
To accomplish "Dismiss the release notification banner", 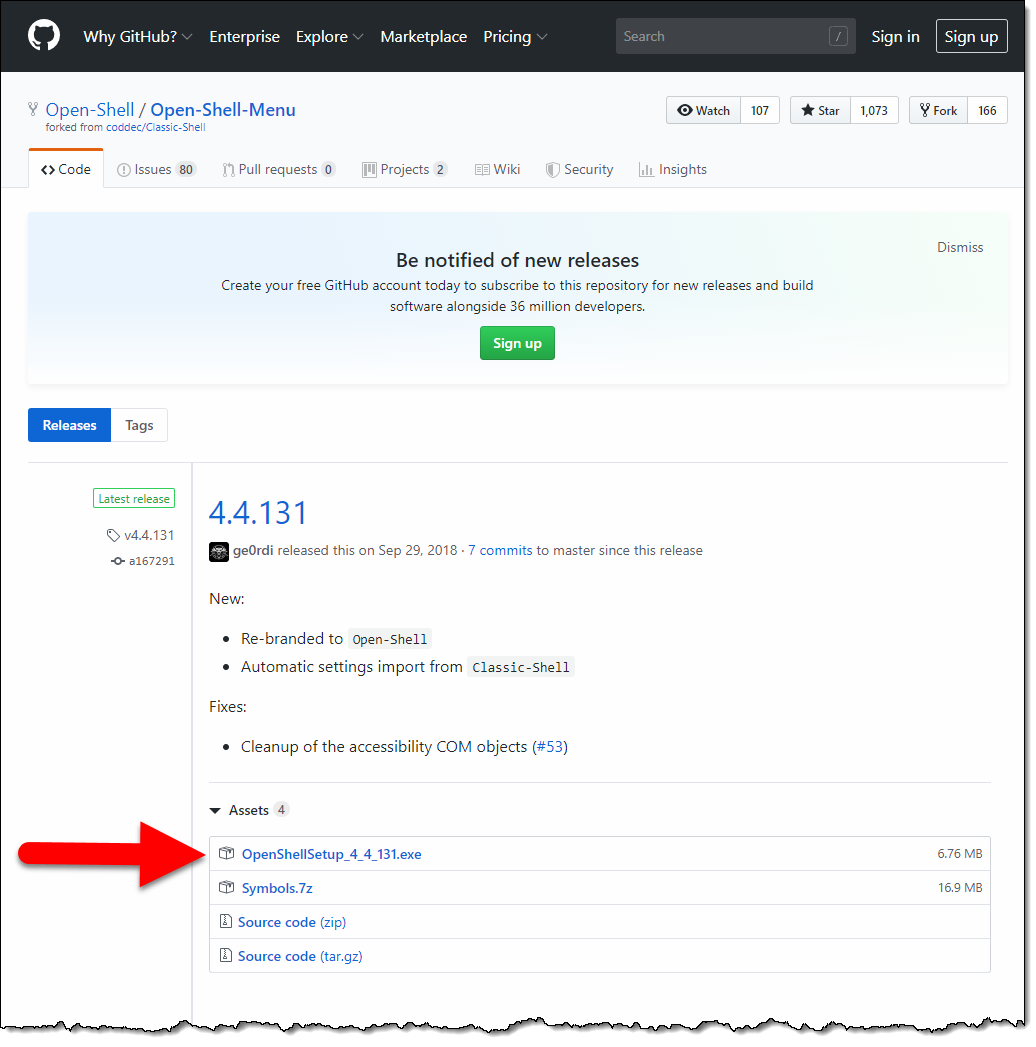I will (960, 247).
